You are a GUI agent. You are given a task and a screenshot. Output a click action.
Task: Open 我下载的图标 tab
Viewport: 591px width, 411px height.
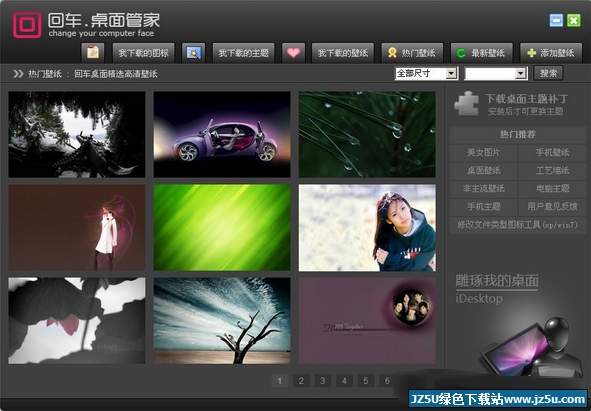pos(144,52)
